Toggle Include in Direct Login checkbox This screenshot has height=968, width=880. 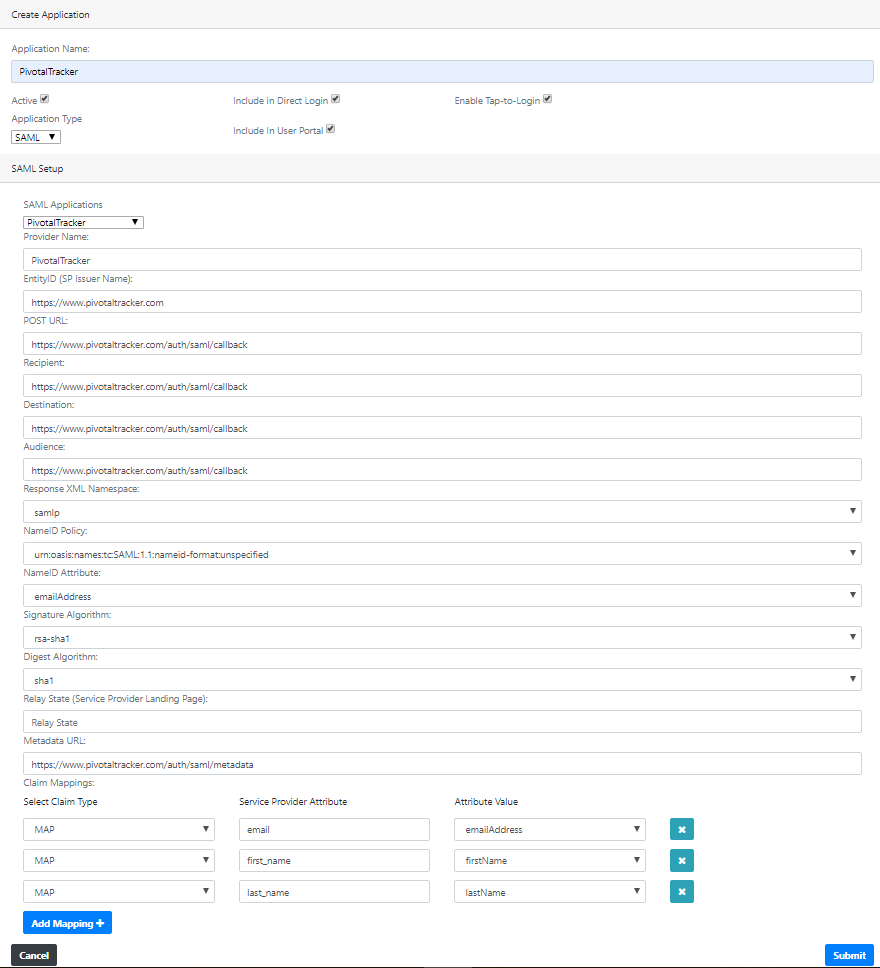tap(335, 99)
